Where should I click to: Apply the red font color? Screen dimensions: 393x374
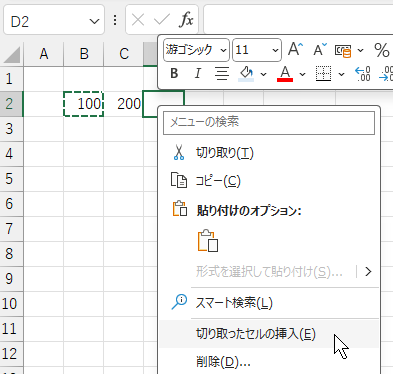(285, 74)
